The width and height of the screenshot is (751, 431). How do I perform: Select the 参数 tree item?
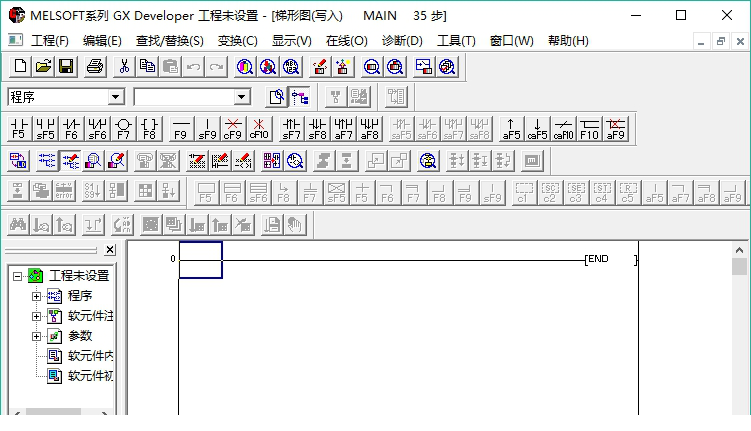(80, 336)
